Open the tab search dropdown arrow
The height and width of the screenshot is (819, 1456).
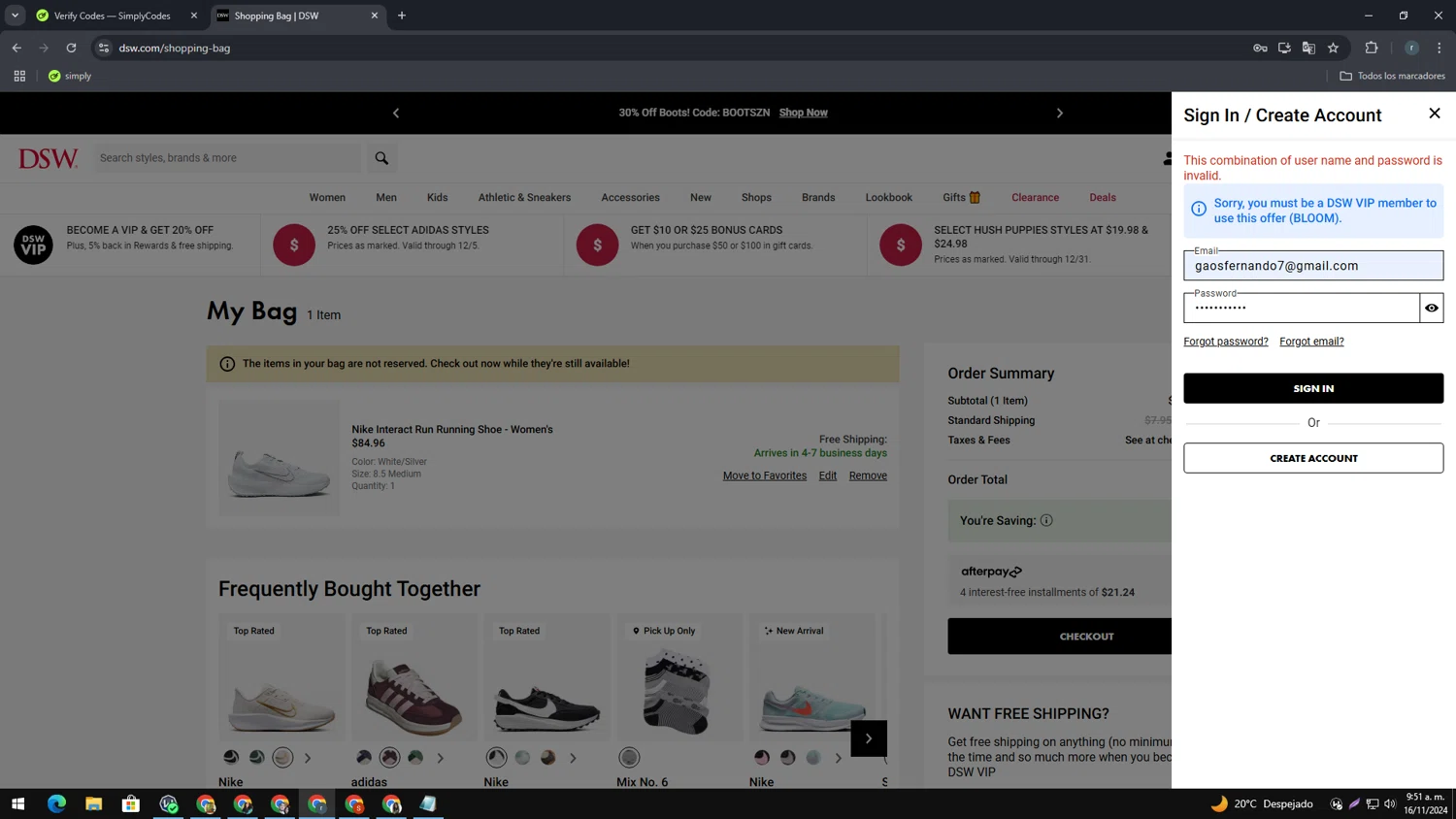pos(15,16)
